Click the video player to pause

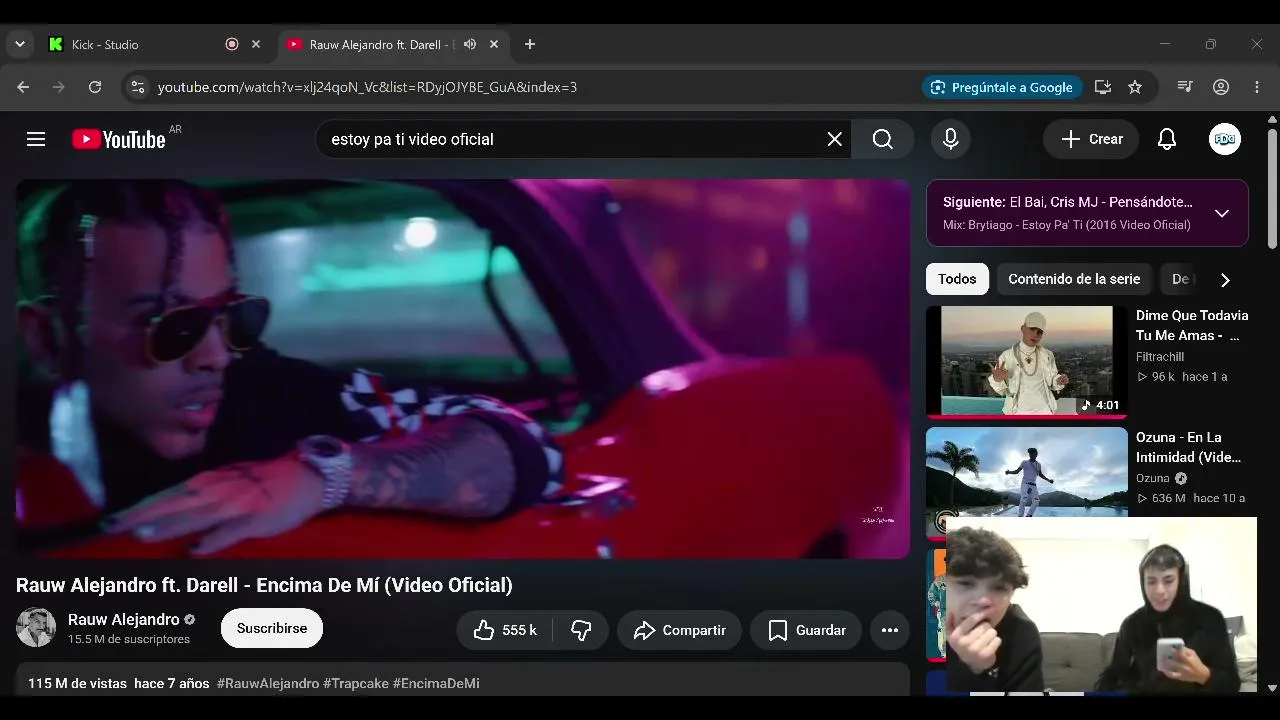tap(463, 369)
